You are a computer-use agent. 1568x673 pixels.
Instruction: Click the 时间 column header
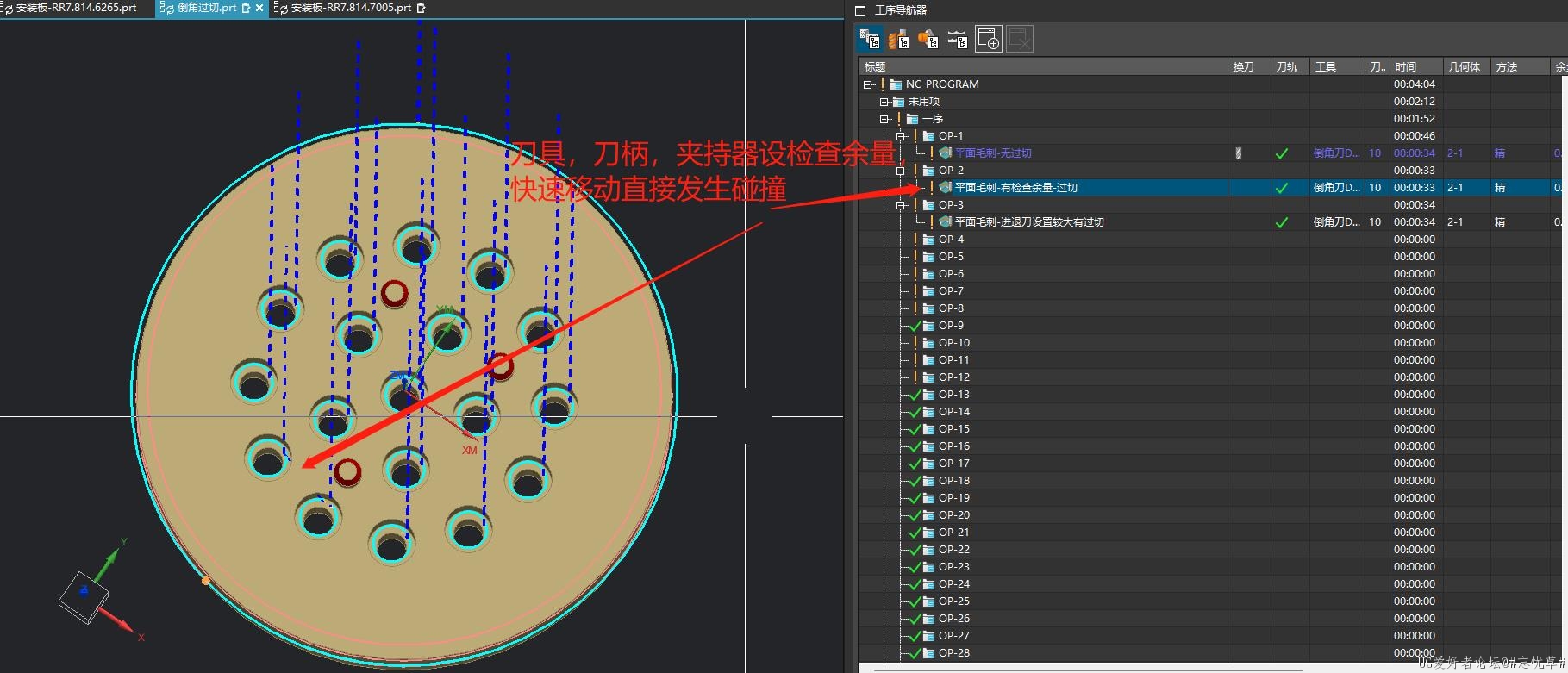1416,66
